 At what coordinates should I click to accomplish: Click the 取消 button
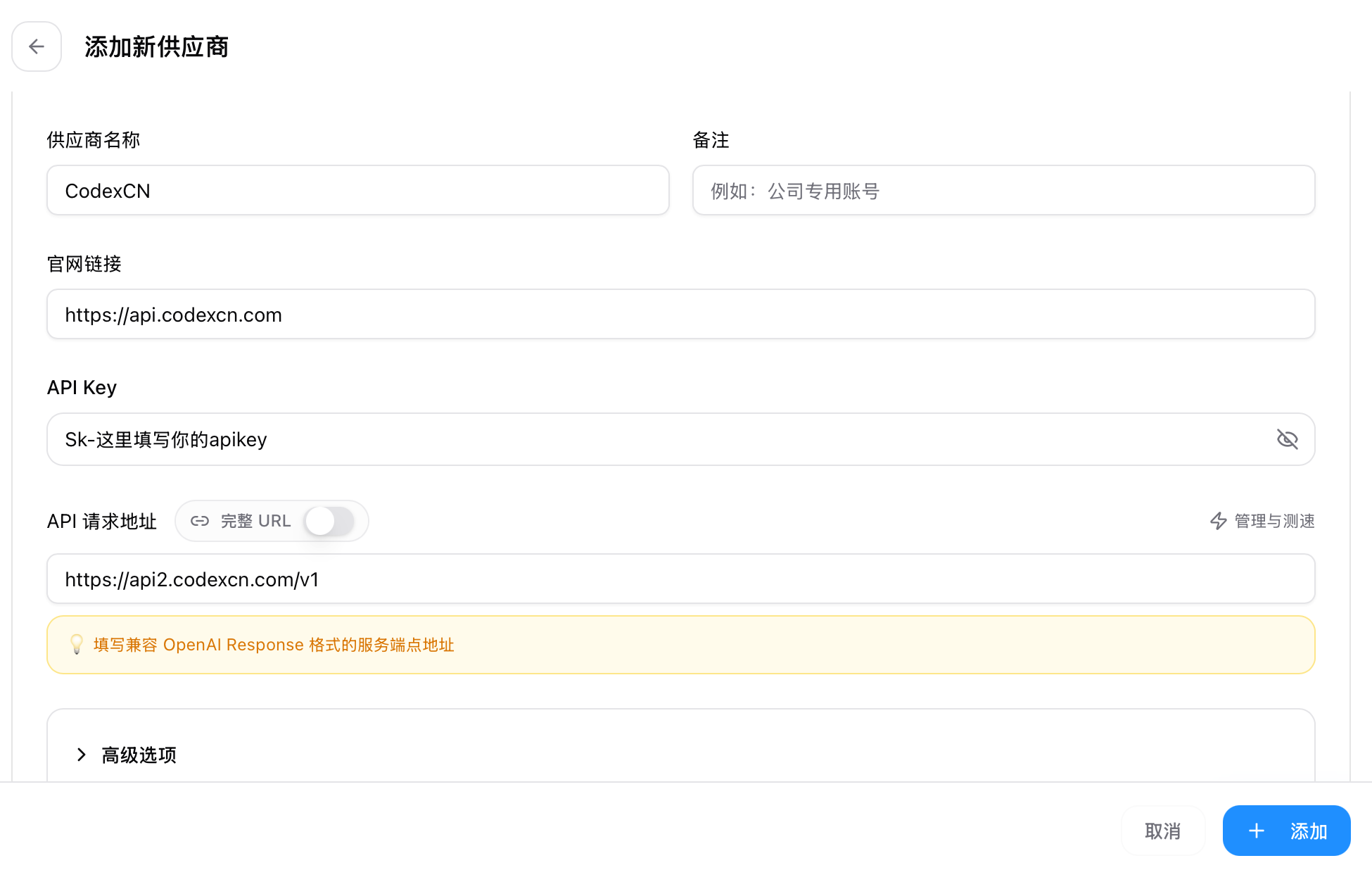(x=1162, y=831)
